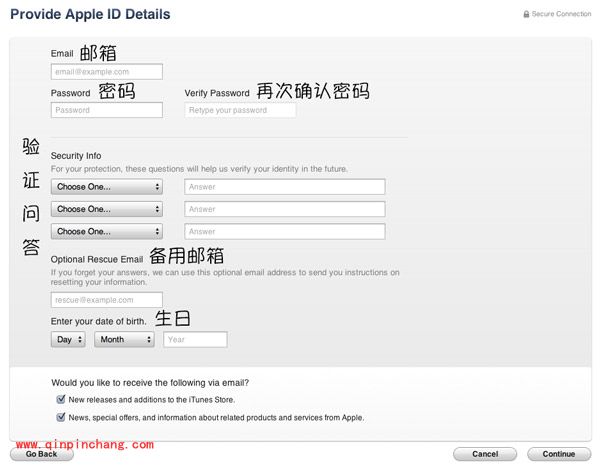This screenshot has height=466, width=600.
Task: Click the third security Answer field
Action: coord(285,231)
